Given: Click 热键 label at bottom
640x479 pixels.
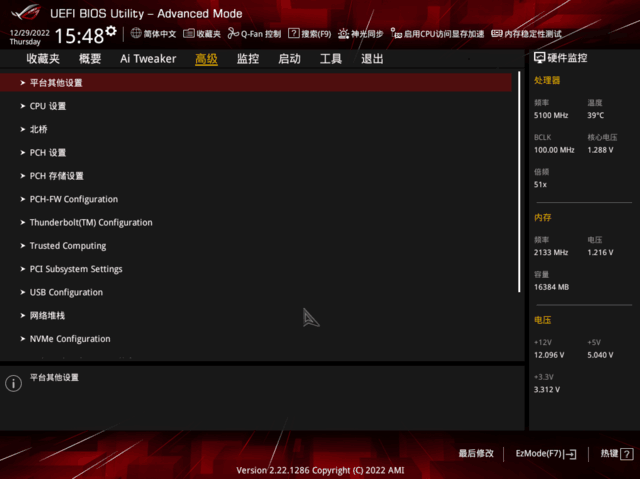Looking at the screenshot, I should point(609,454).
